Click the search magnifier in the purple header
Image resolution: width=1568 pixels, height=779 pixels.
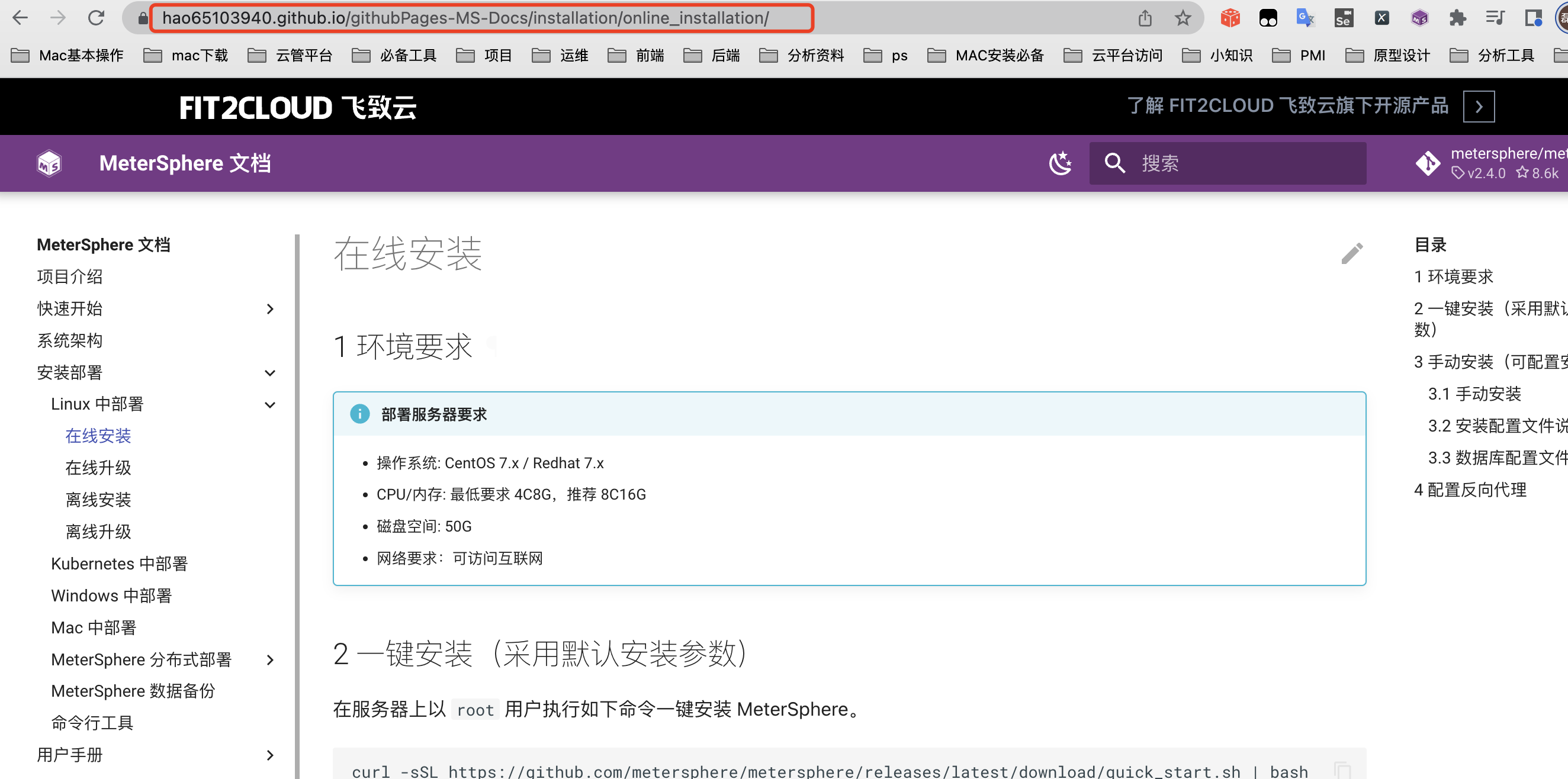point(1114,163)
